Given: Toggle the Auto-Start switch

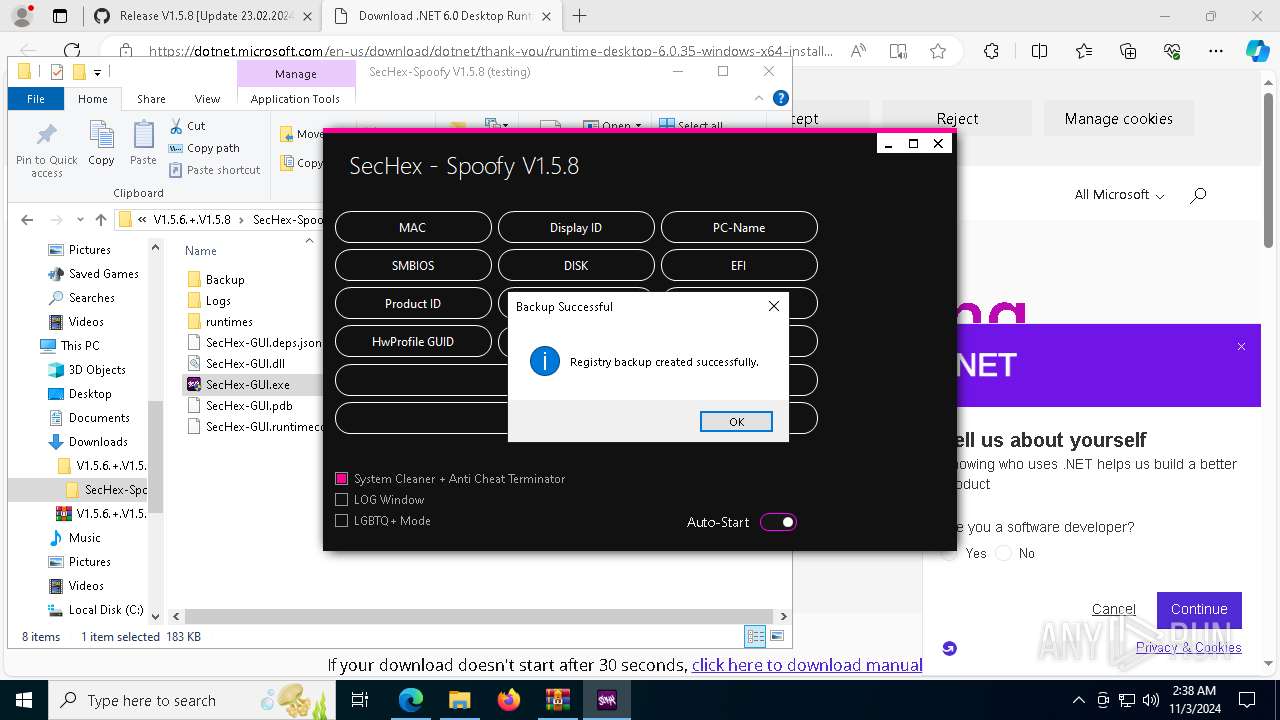Looking at the screenshot, I should (x=778, y=522).
